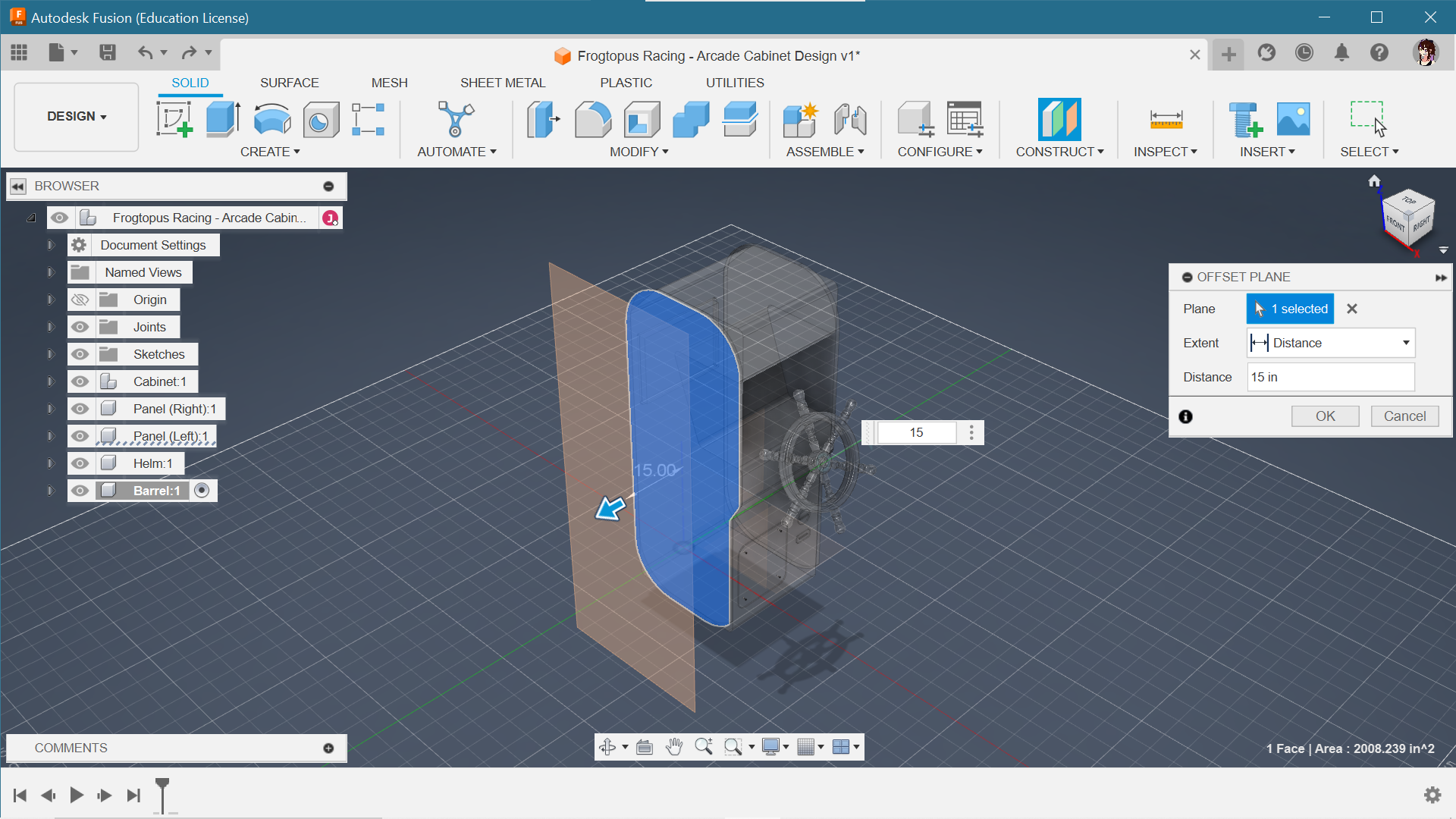
Task: Click the New Component icon
Action: (x=801, y=119)
